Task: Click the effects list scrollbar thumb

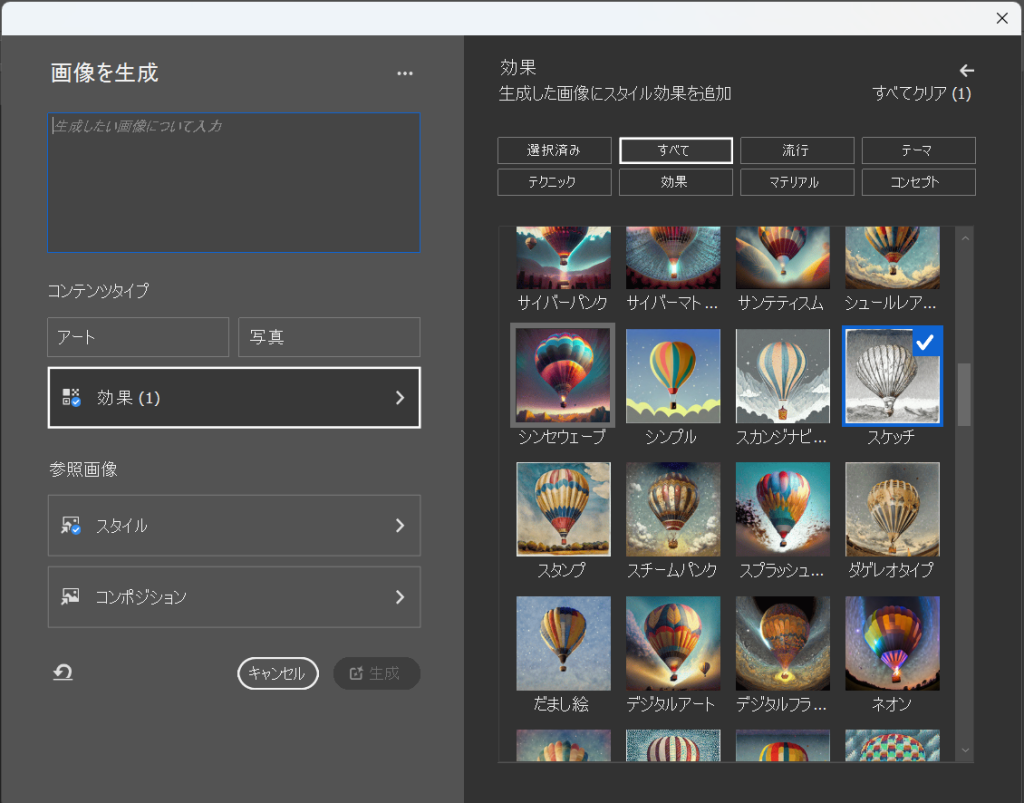Action: 964,394
